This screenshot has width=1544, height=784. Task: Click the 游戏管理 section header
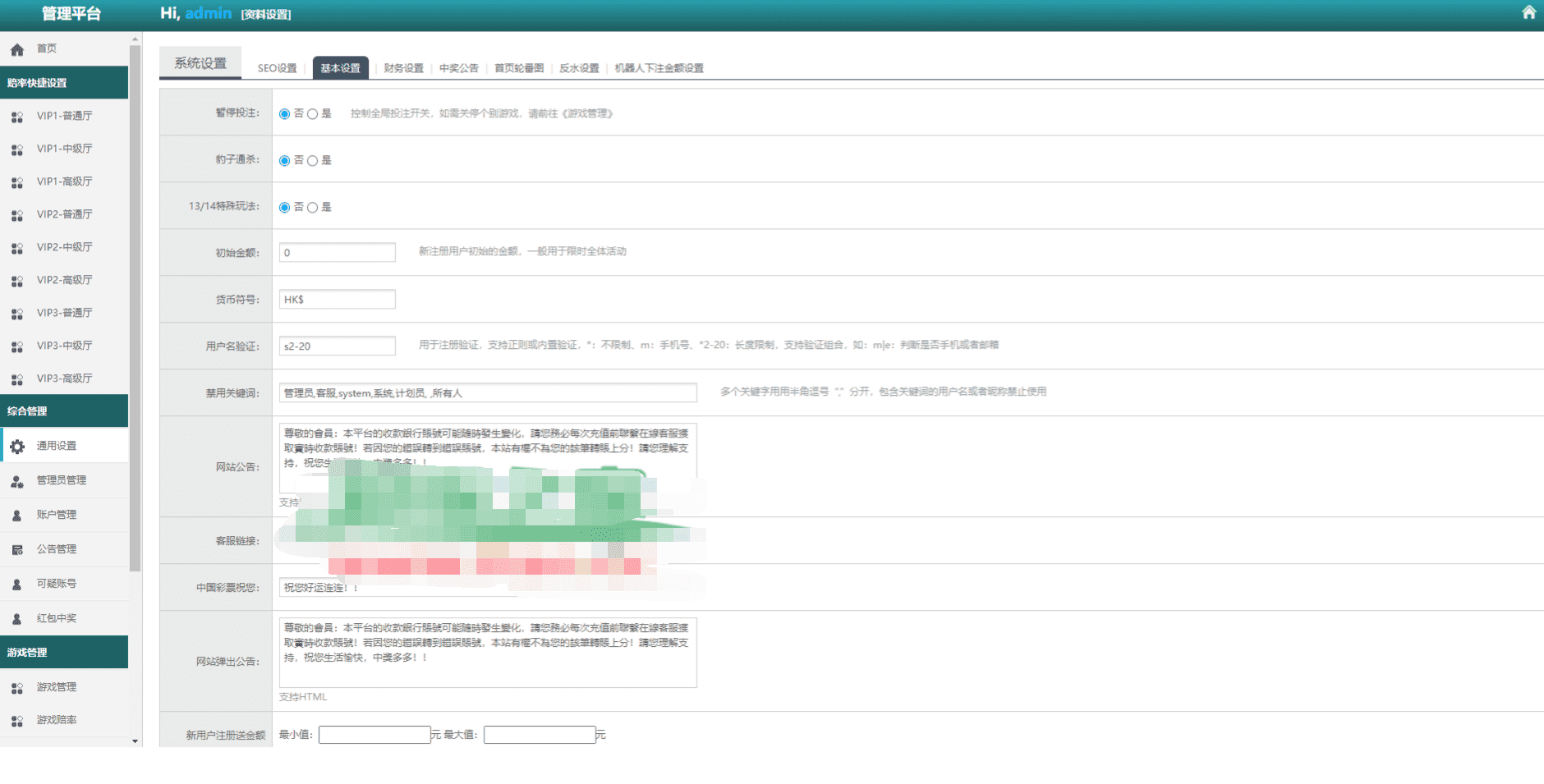[x=64, y=653]
